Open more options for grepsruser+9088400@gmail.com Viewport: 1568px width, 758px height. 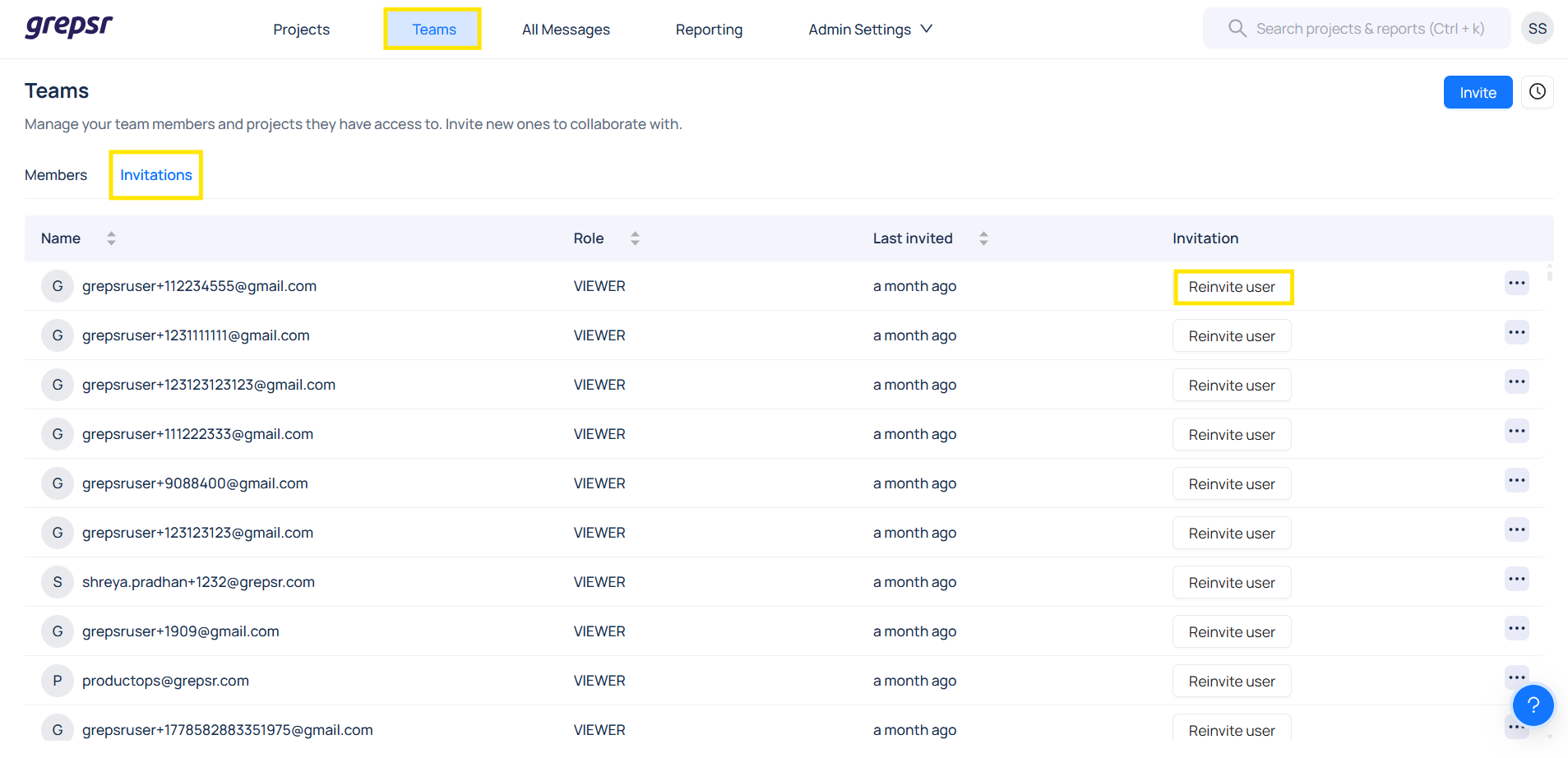point(1516,481)
